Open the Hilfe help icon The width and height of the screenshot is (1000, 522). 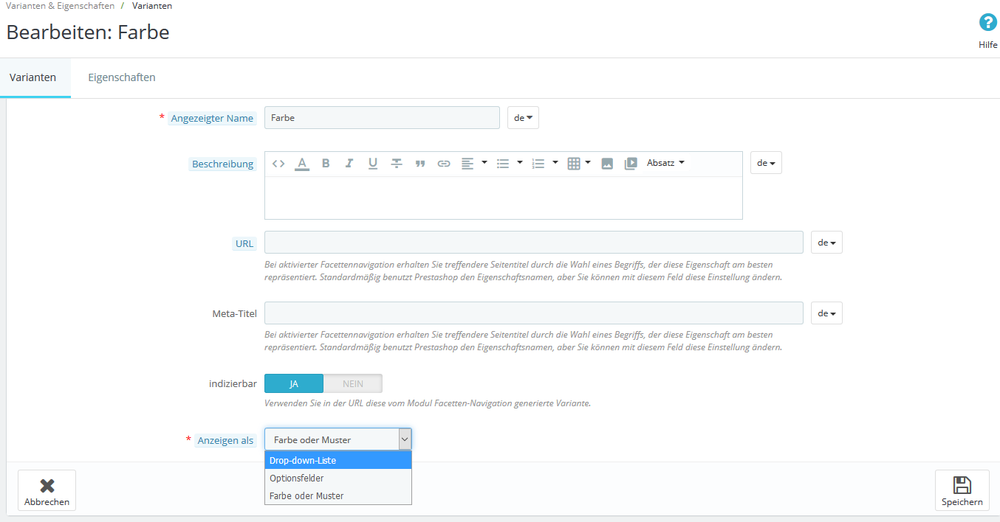pos(987,23)
